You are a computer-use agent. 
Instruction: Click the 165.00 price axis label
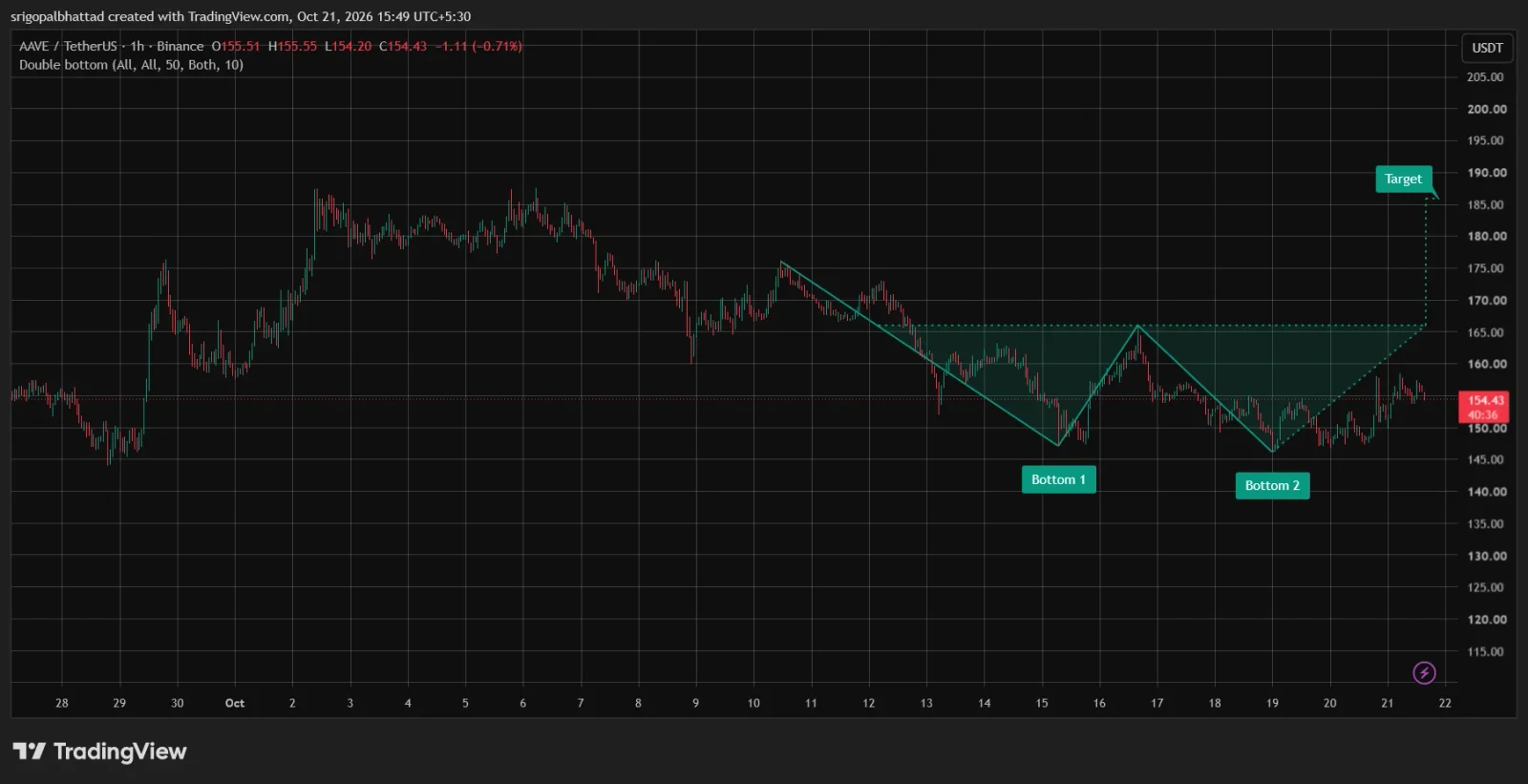pyautogui.click(x=1485, y=332)
